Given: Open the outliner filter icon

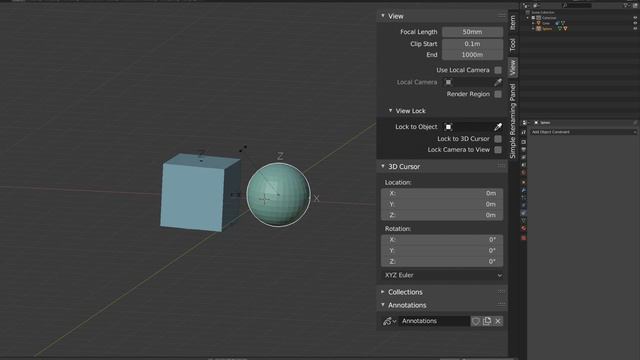Looking at the screenshot, I should pyautogui.click(x=627, y=5).
